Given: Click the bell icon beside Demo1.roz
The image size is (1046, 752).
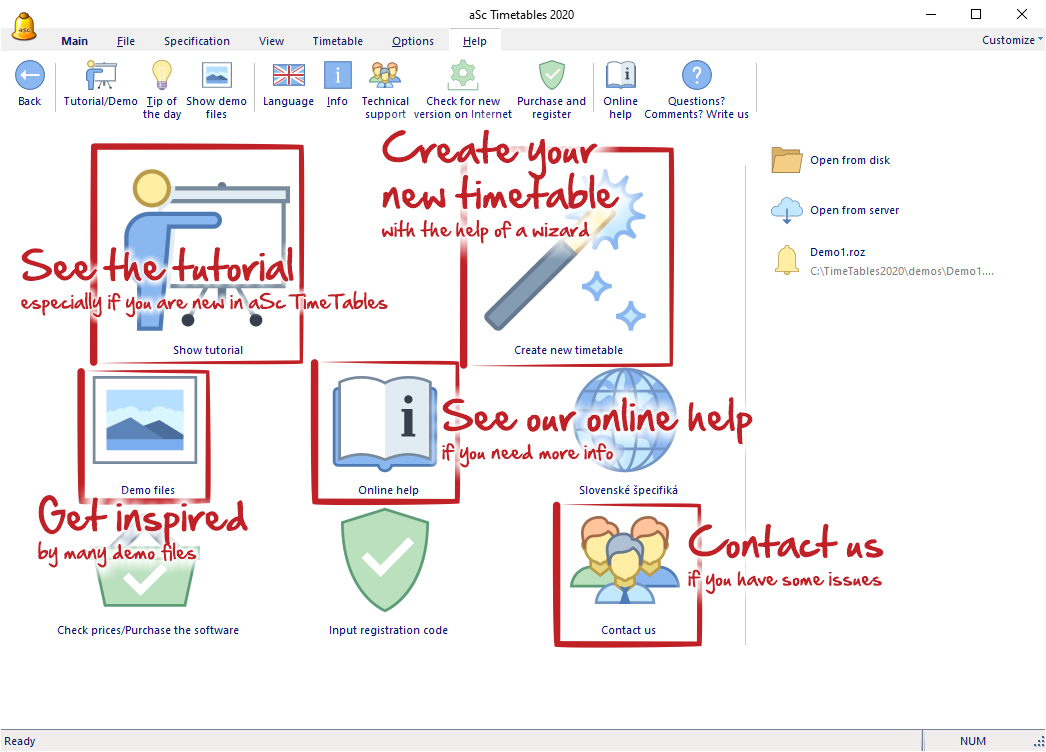Looking at the screenshot, I should tap(787, 260).
